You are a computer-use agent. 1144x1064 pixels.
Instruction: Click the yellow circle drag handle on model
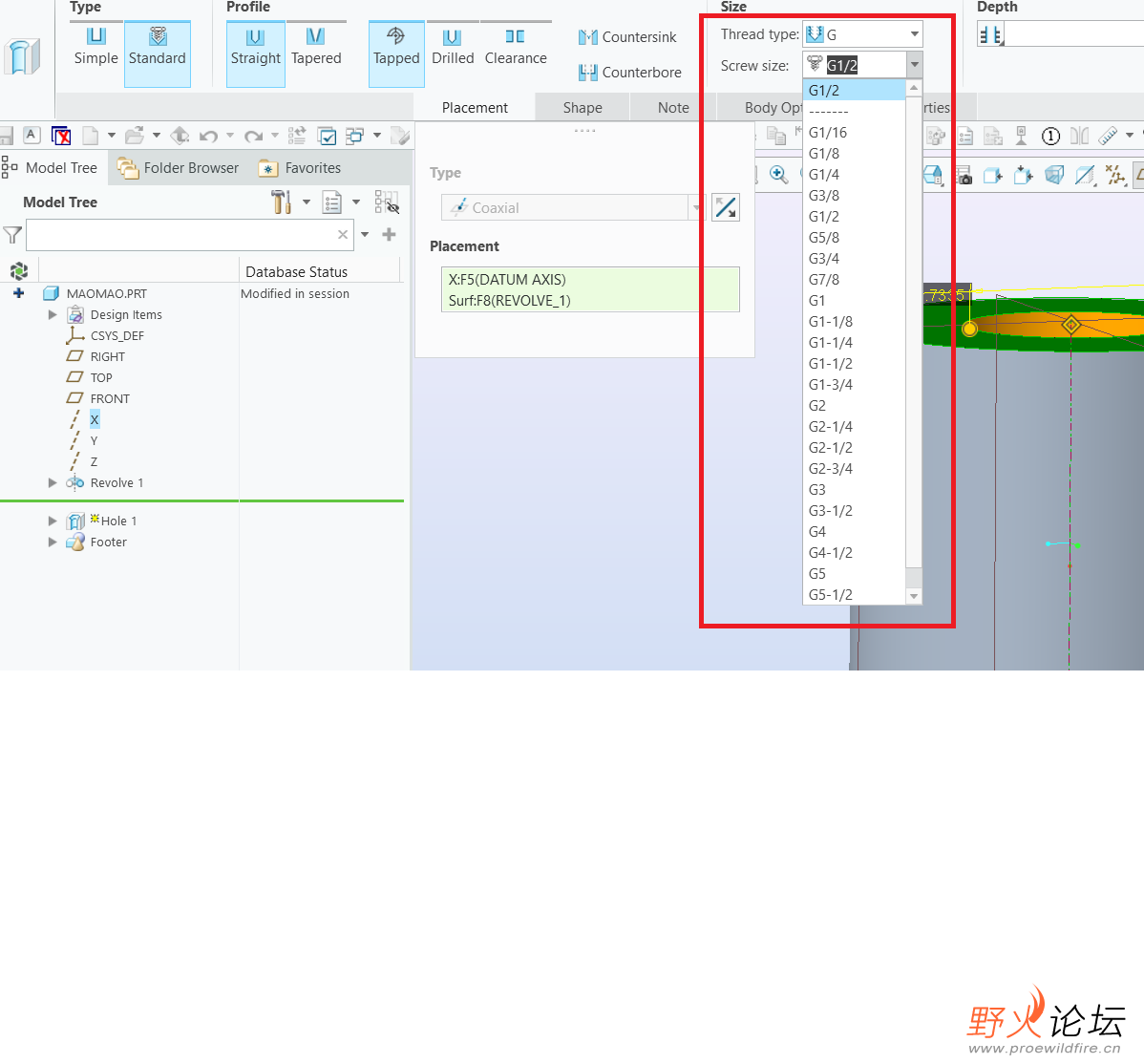(969, 329)
